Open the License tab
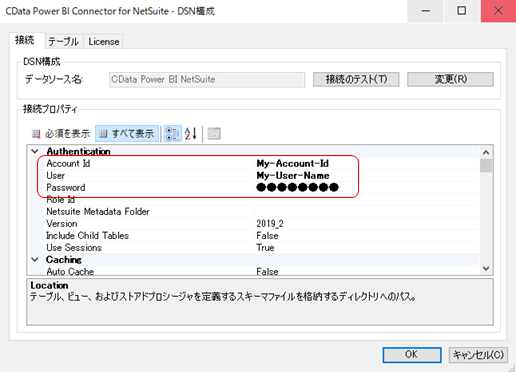 pyautogui.click(x=103, y=42)
